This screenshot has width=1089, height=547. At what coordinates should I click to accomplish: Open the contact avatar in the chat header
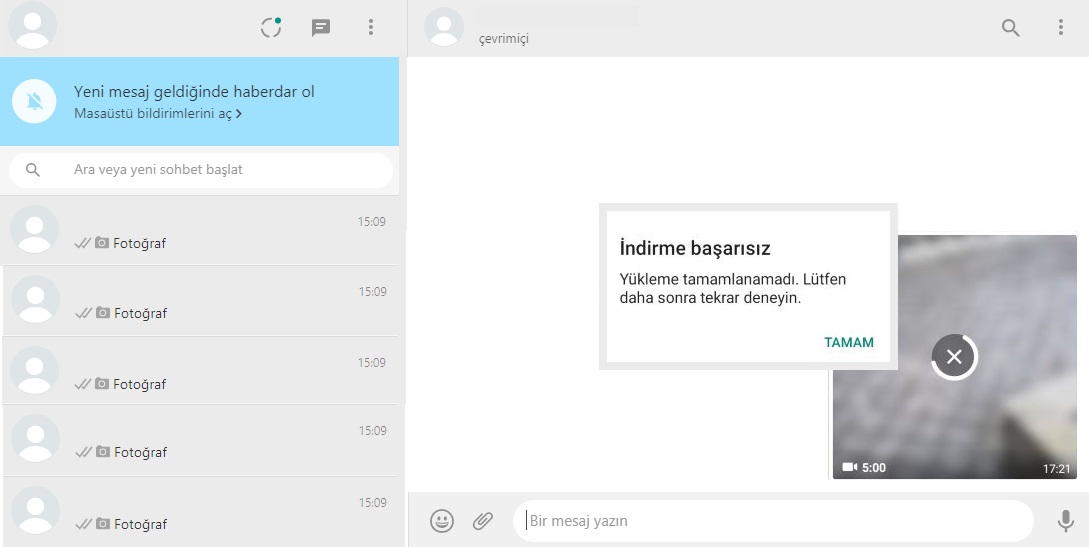pyautogui.click(x=444, y=27)
